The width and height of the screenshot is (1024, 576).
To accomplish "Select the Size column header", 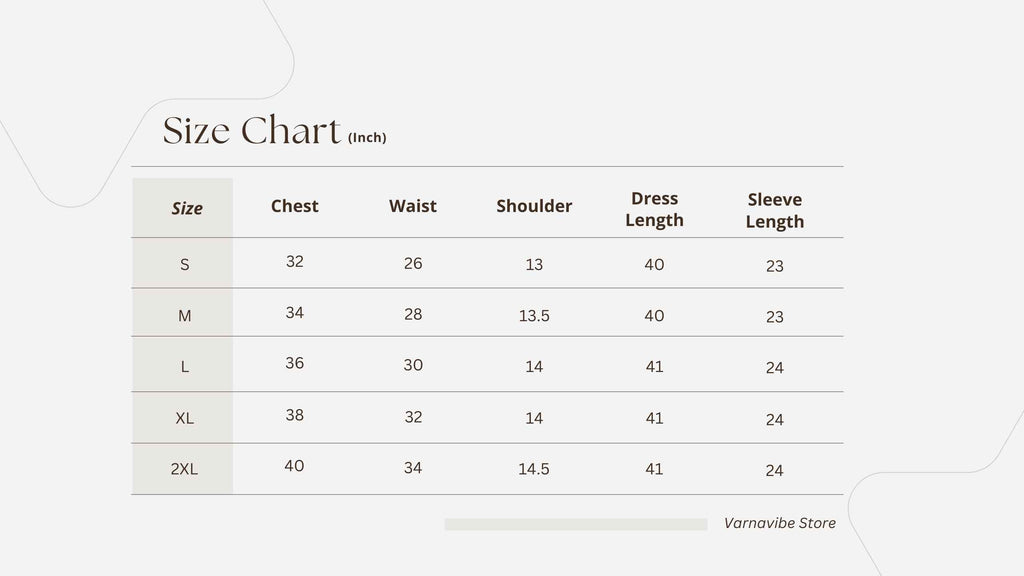I will (187, 208).
